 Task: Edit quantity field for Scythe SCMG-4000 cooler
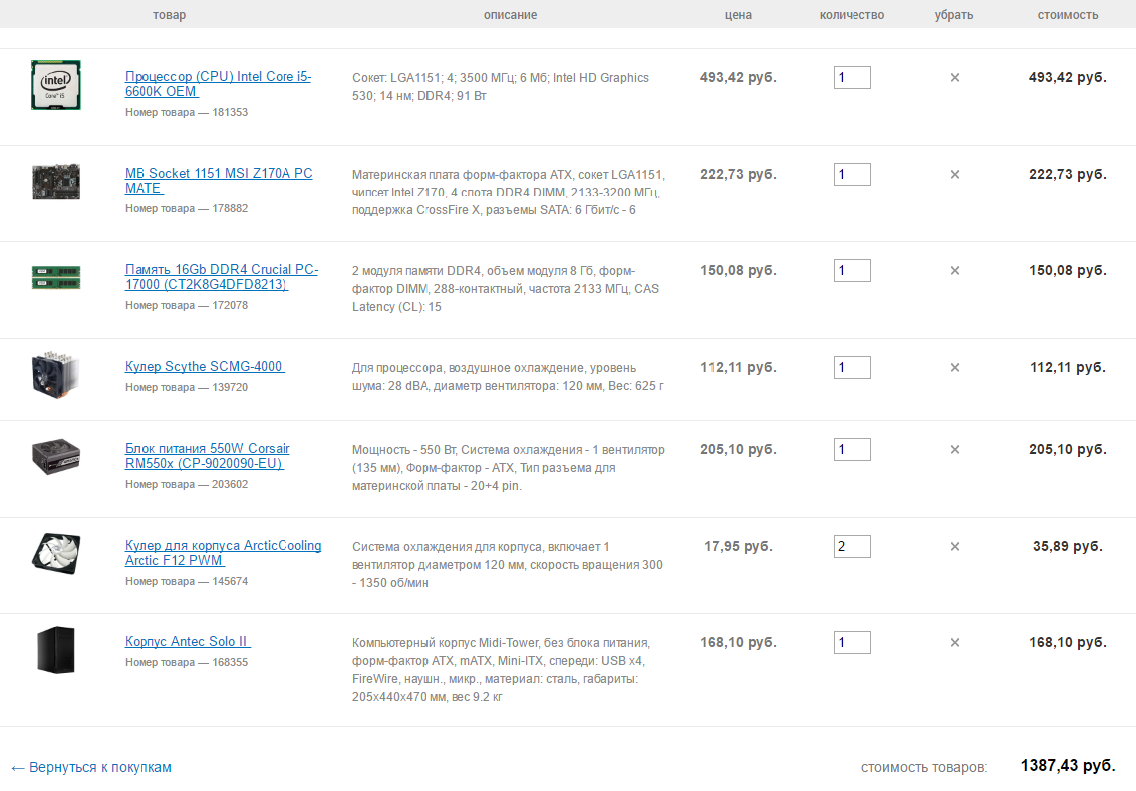click(852, 367)
